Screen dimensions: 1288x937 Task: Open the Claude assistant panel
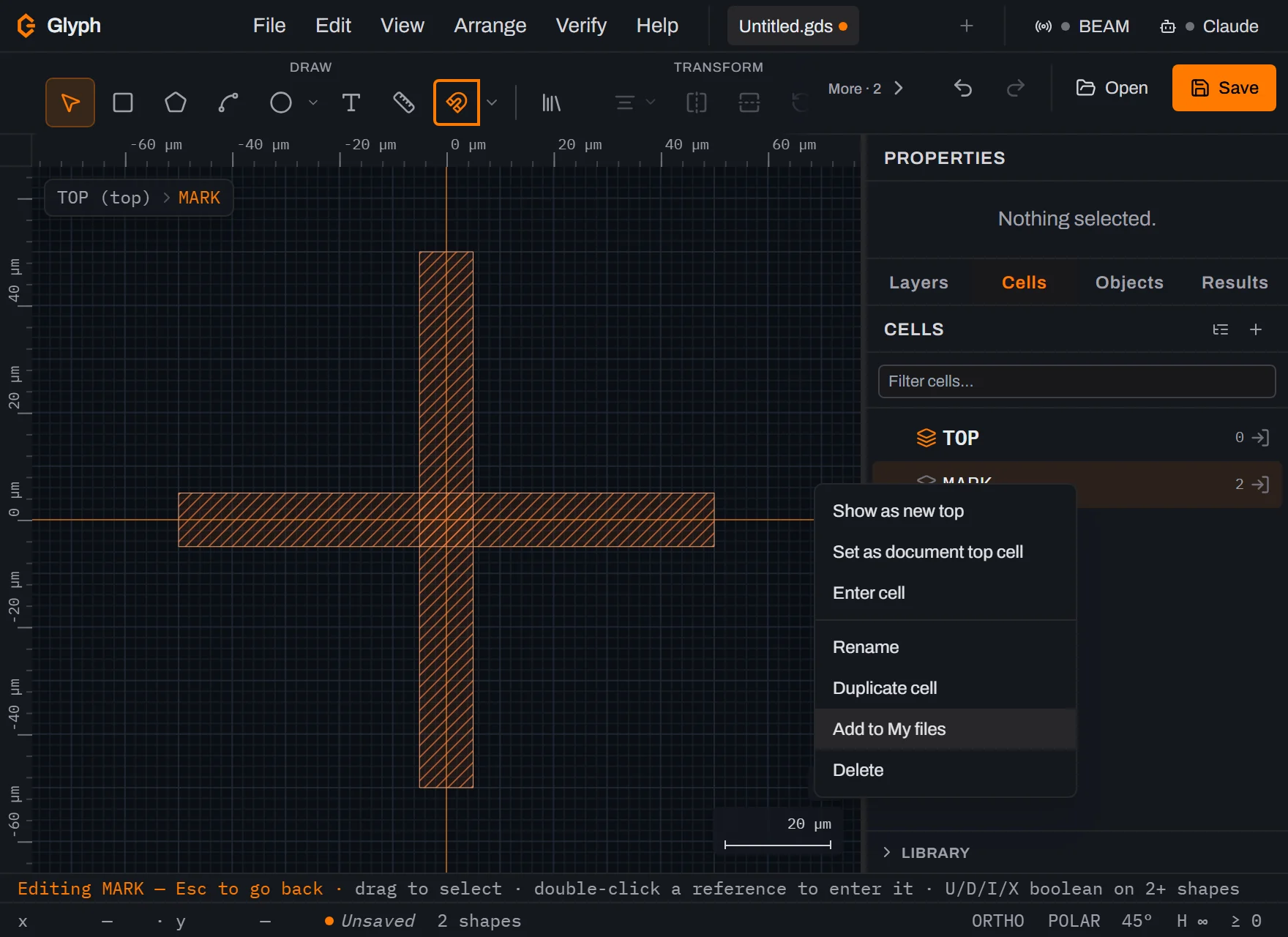pyautogui.click(x=1209, y=26)
